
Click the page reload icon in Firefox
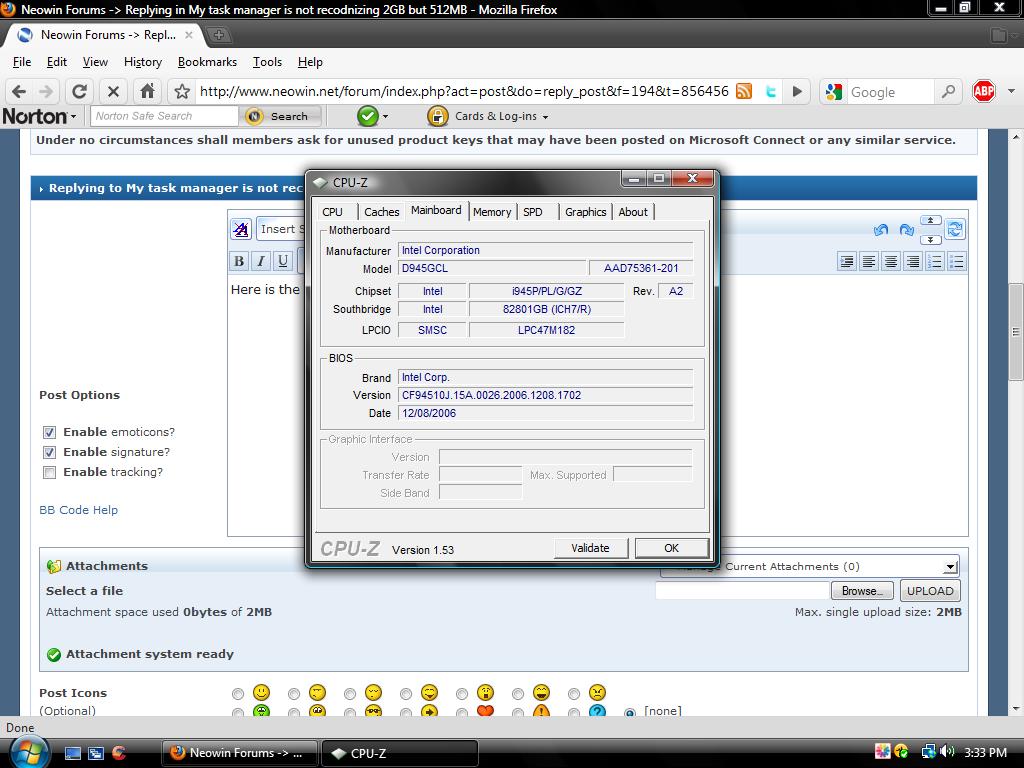pyautogui.click(x=80, y=91)
